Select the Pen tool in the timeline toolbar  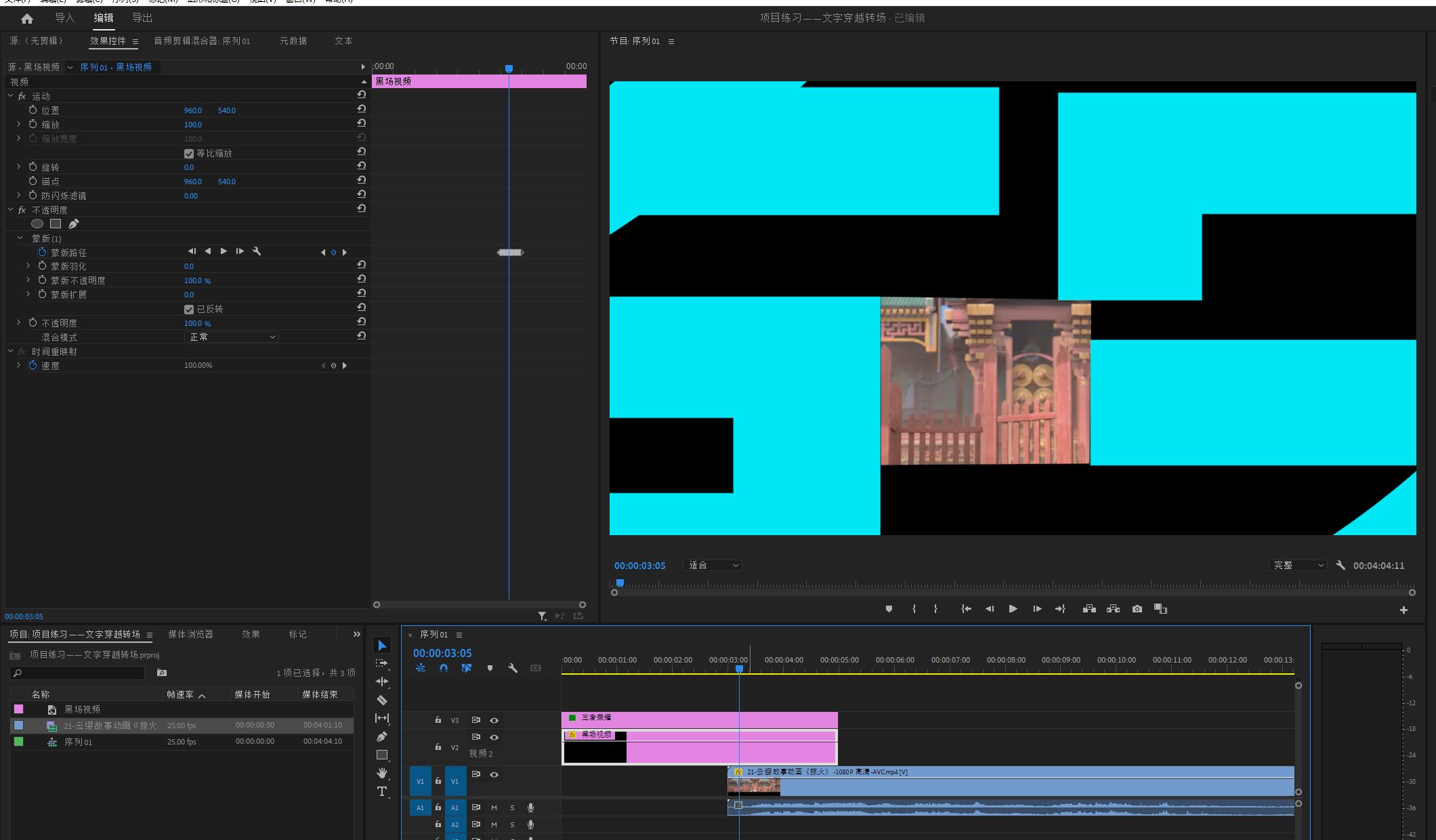[x=382, y=736]
